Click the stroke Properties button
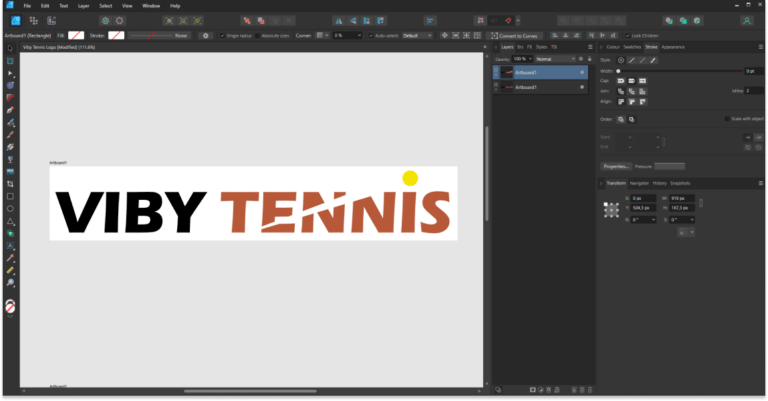Image resolution: width=768 pixels, height=401 pixels. (x=616, y=166)
